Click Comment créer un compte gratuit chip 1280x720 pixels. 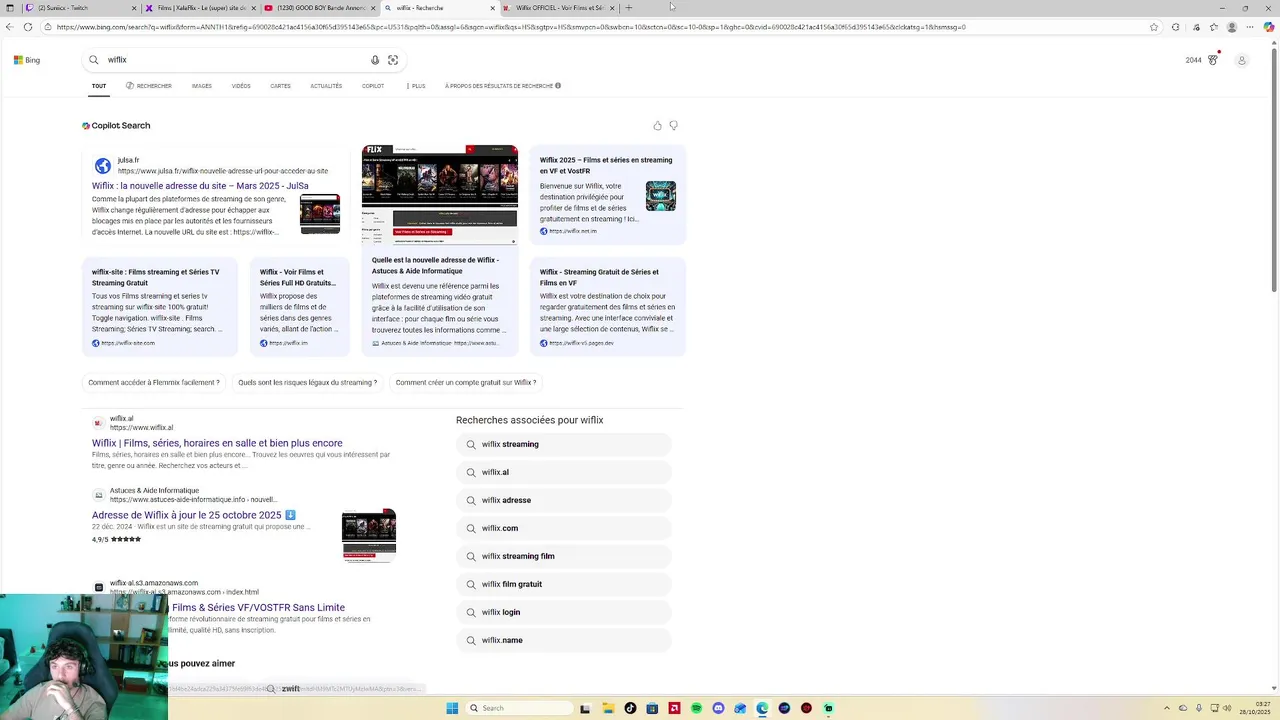(x=465, y=382)
